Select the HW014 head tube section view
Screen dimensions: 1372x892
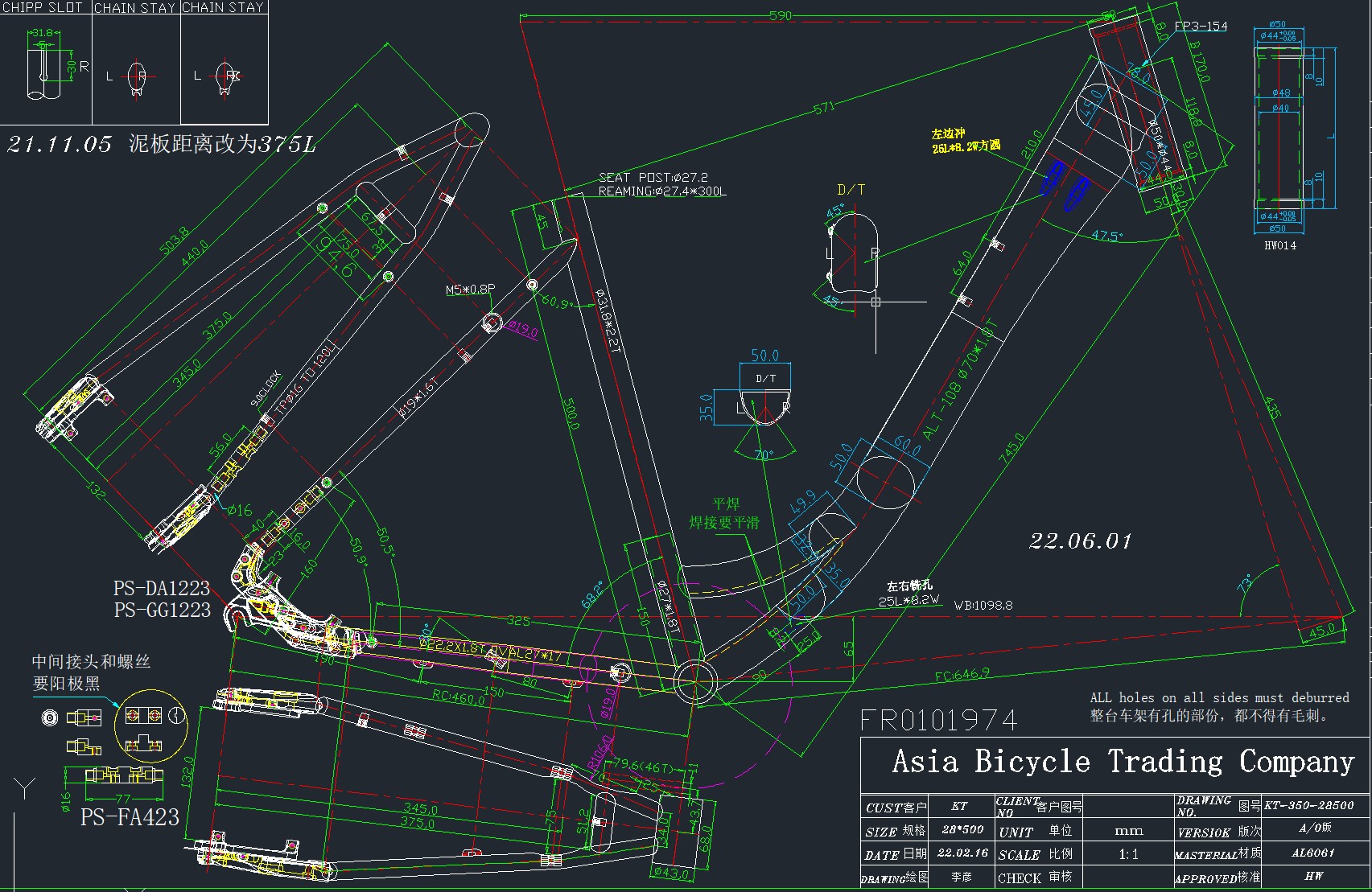click(1279, 129)
